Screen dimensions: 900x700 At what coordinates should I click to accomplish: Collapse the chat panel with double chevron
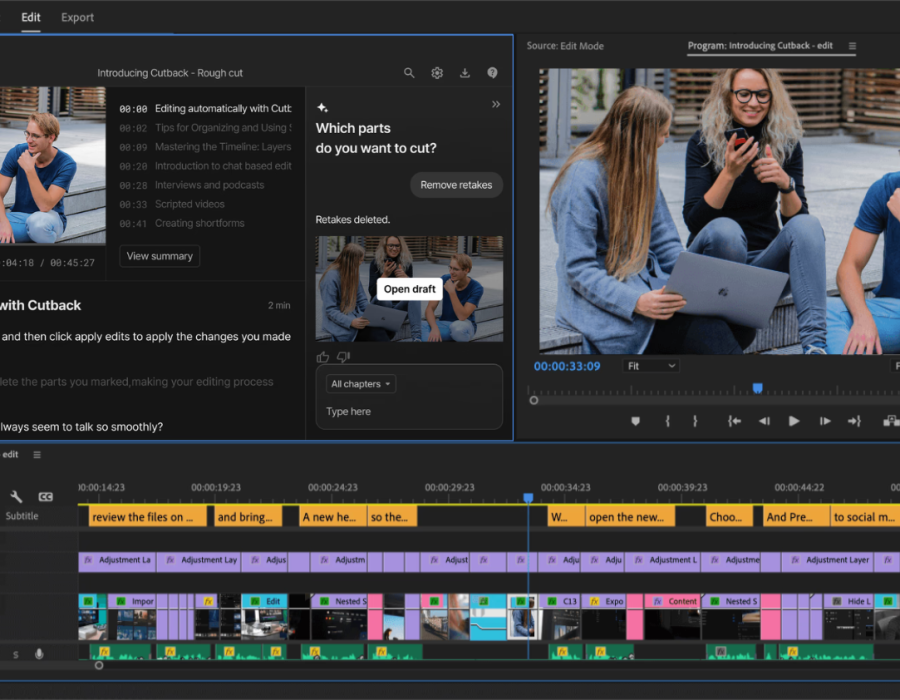[x=495, y=104]
